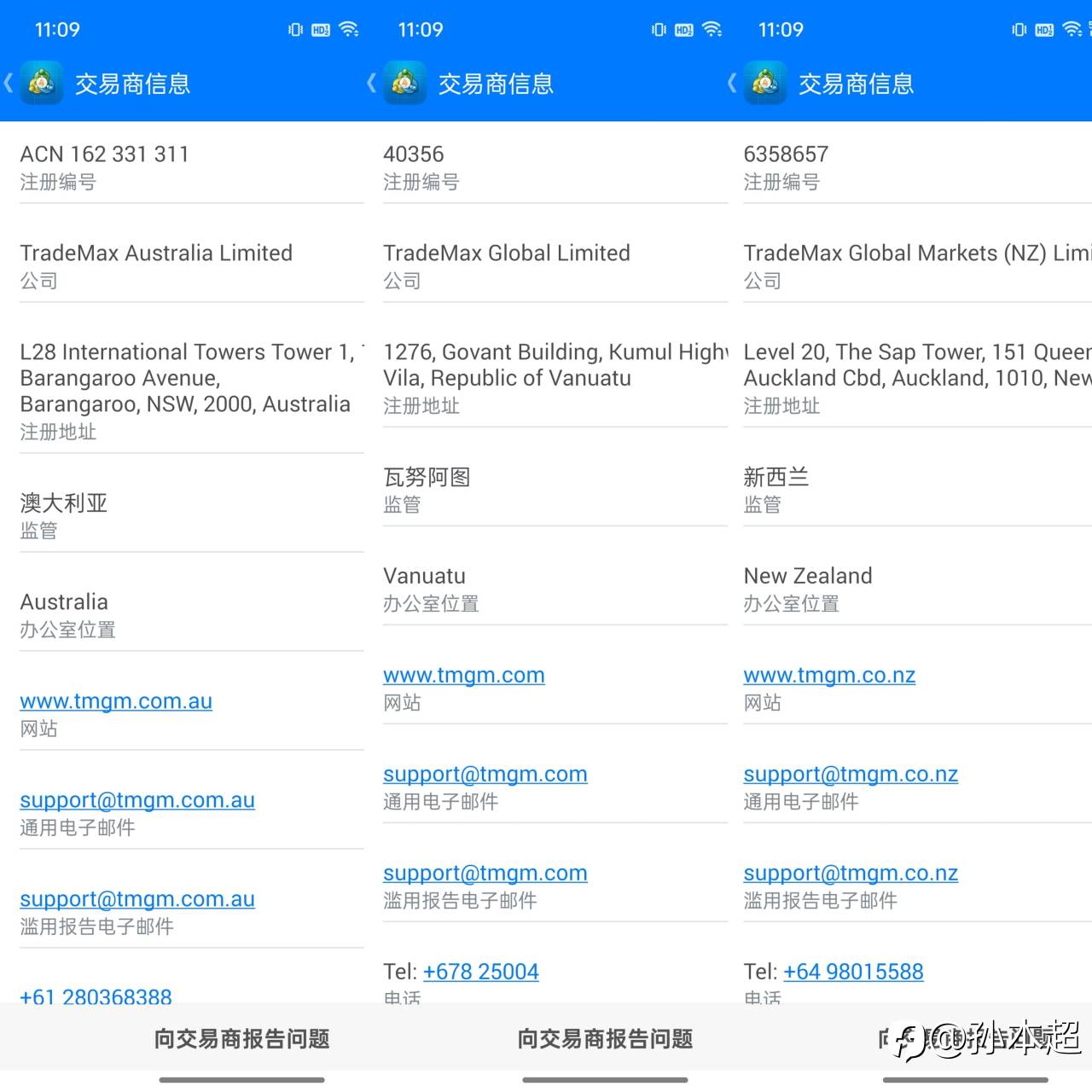Image resolution: width=1092 pixels, height=1092 pixels.
Task: Select company name TradeMax Global Limited
Action: click(x=507, y=253)
